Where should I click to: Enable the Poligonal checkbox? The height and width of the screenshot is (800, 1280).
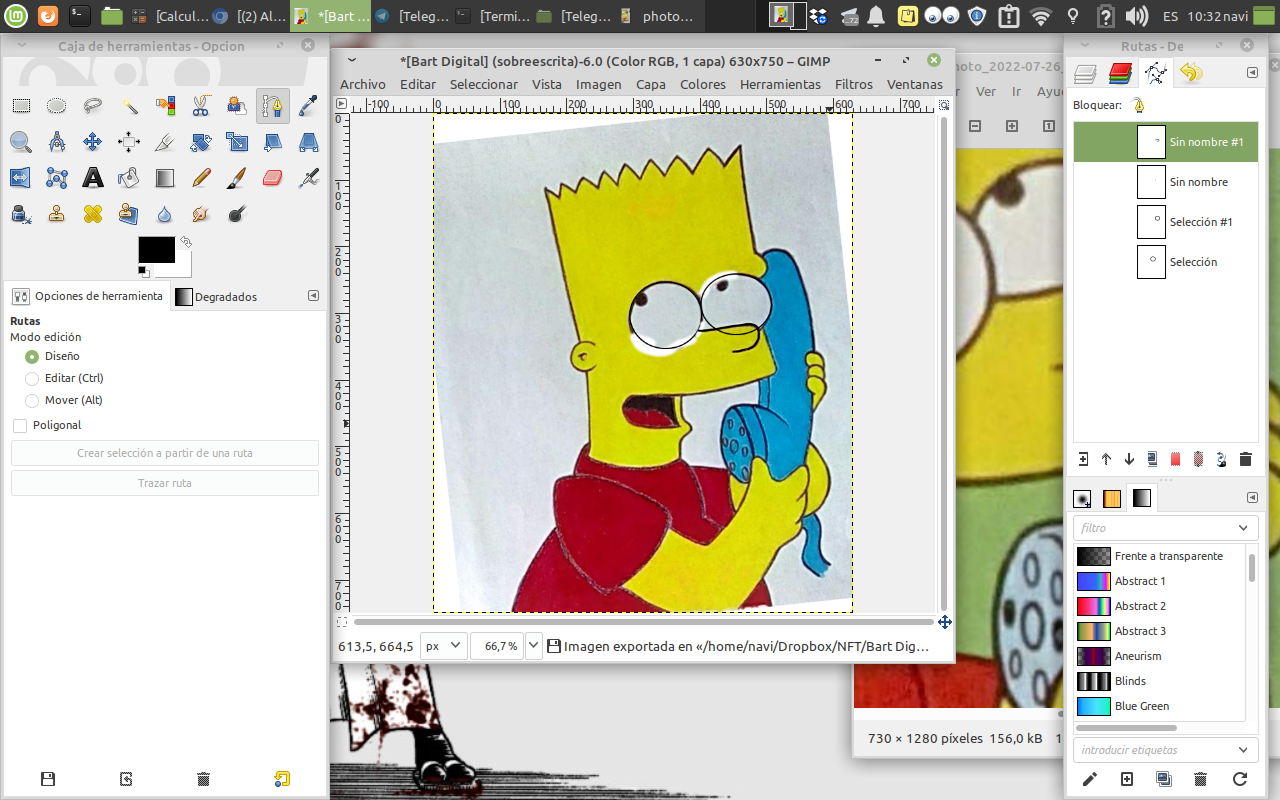point(20,426)
